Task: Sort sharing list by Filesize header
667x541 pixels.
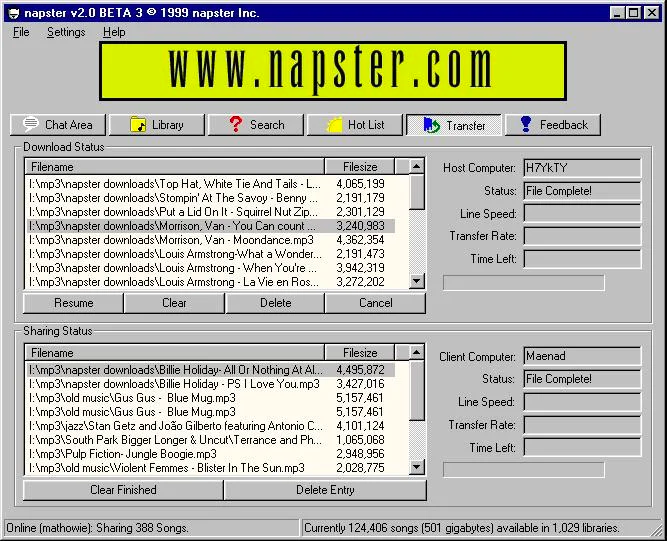Action: (x=360, y=353)
